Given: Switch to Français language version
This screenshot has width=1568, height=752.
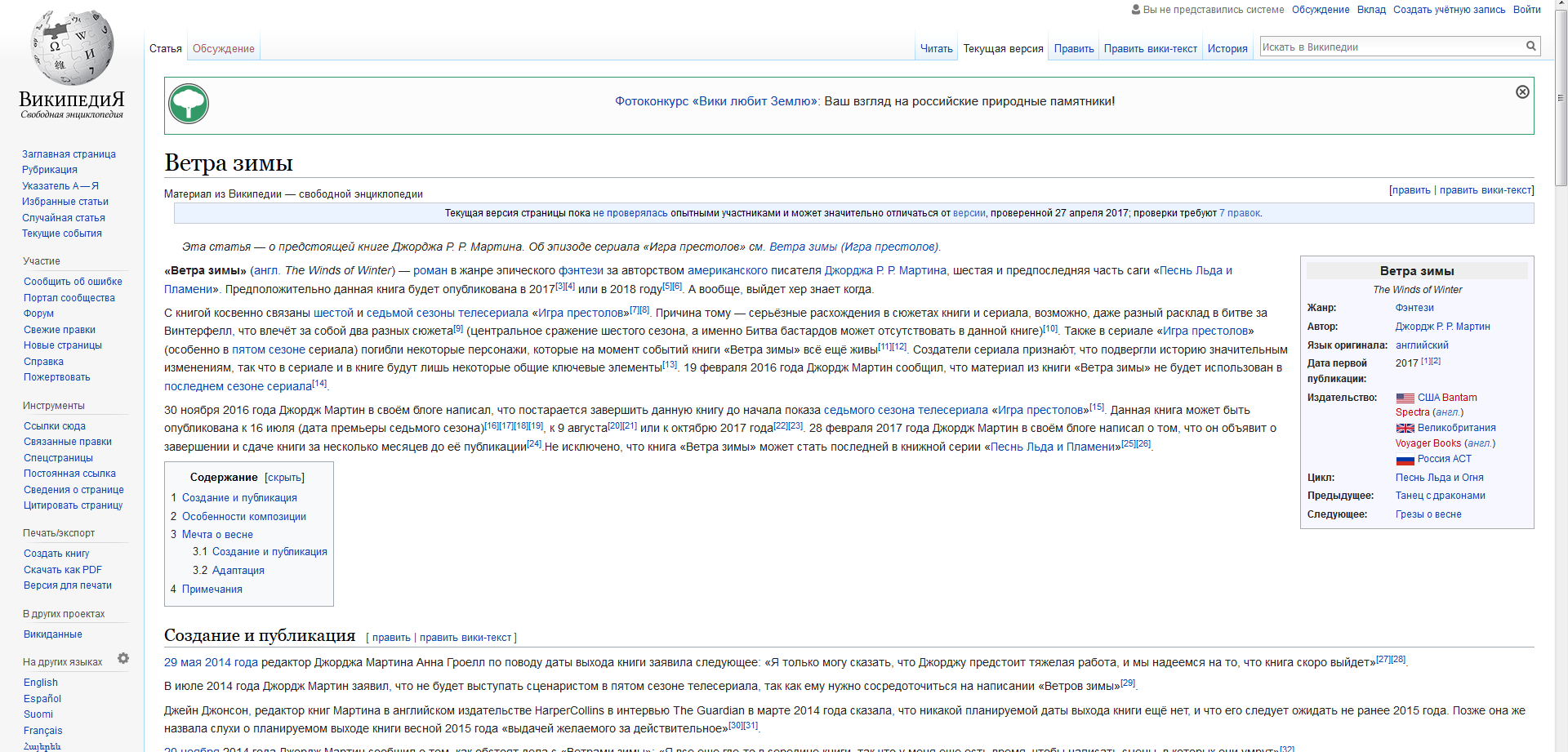Looking at the screenshot, I should click(x=43, y=731).
